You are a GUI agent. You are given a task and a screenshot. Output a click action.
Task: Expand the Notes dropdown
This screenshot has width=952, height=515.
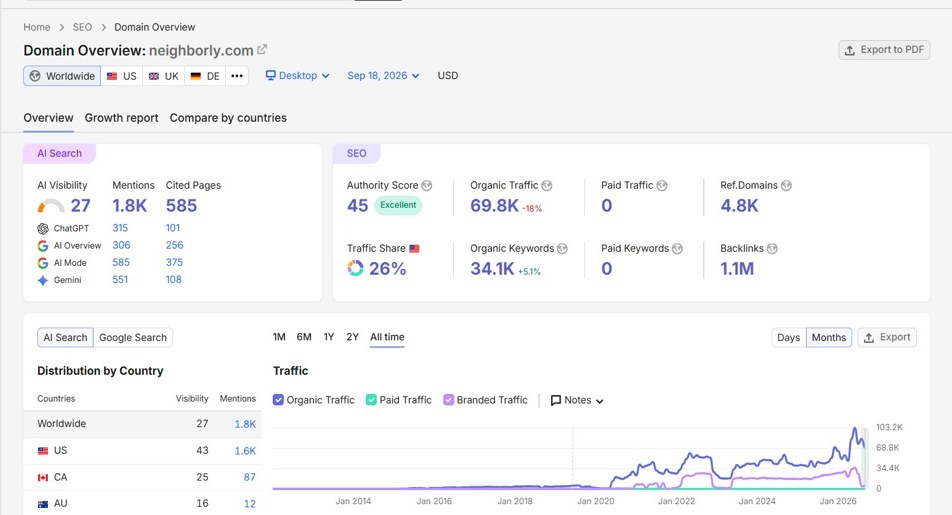click(x=577, y=400)
